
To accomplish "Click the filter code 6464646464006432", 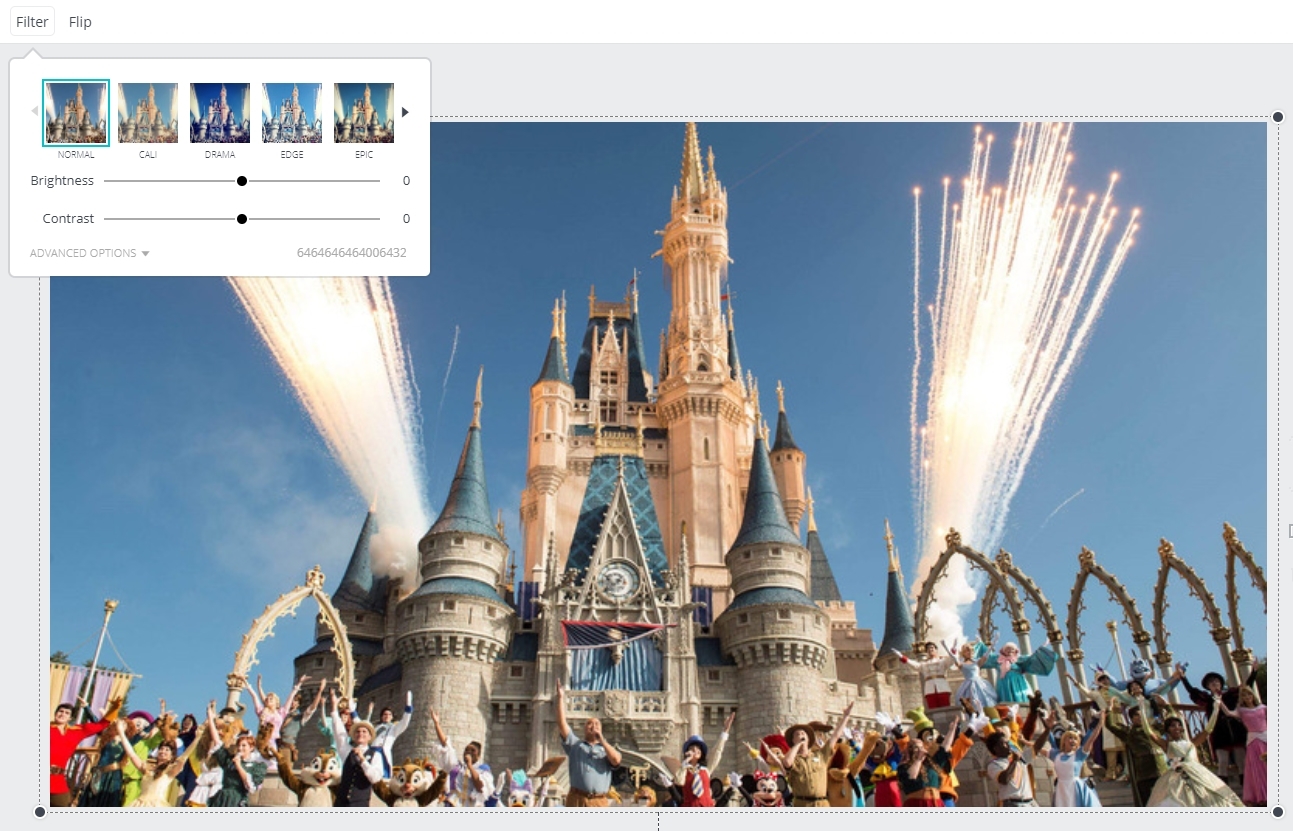I will click(x=351, y=253).
